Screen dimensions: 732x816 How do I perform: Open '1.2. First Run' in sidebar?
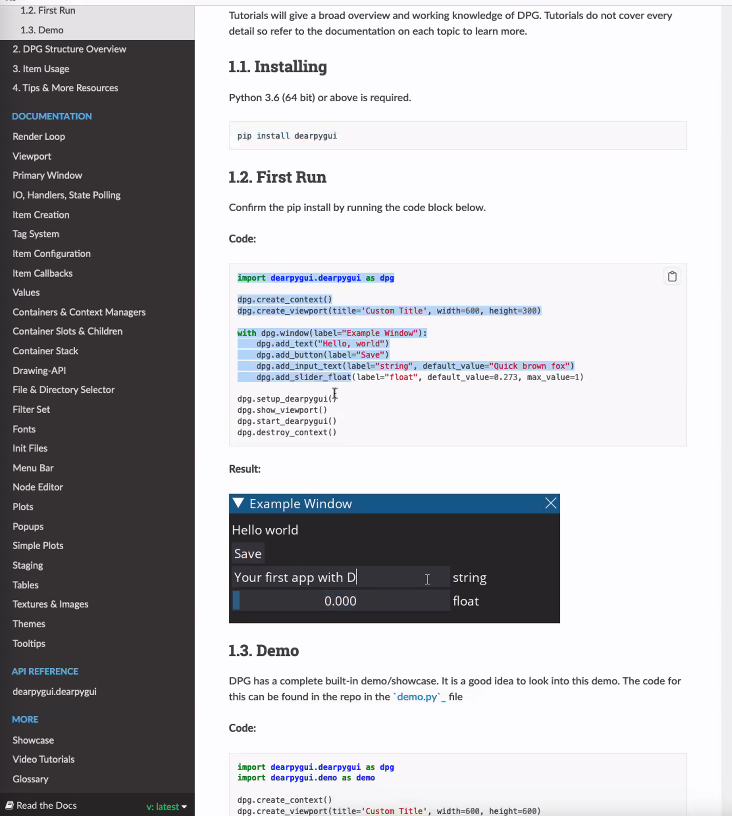coord(47,10)
